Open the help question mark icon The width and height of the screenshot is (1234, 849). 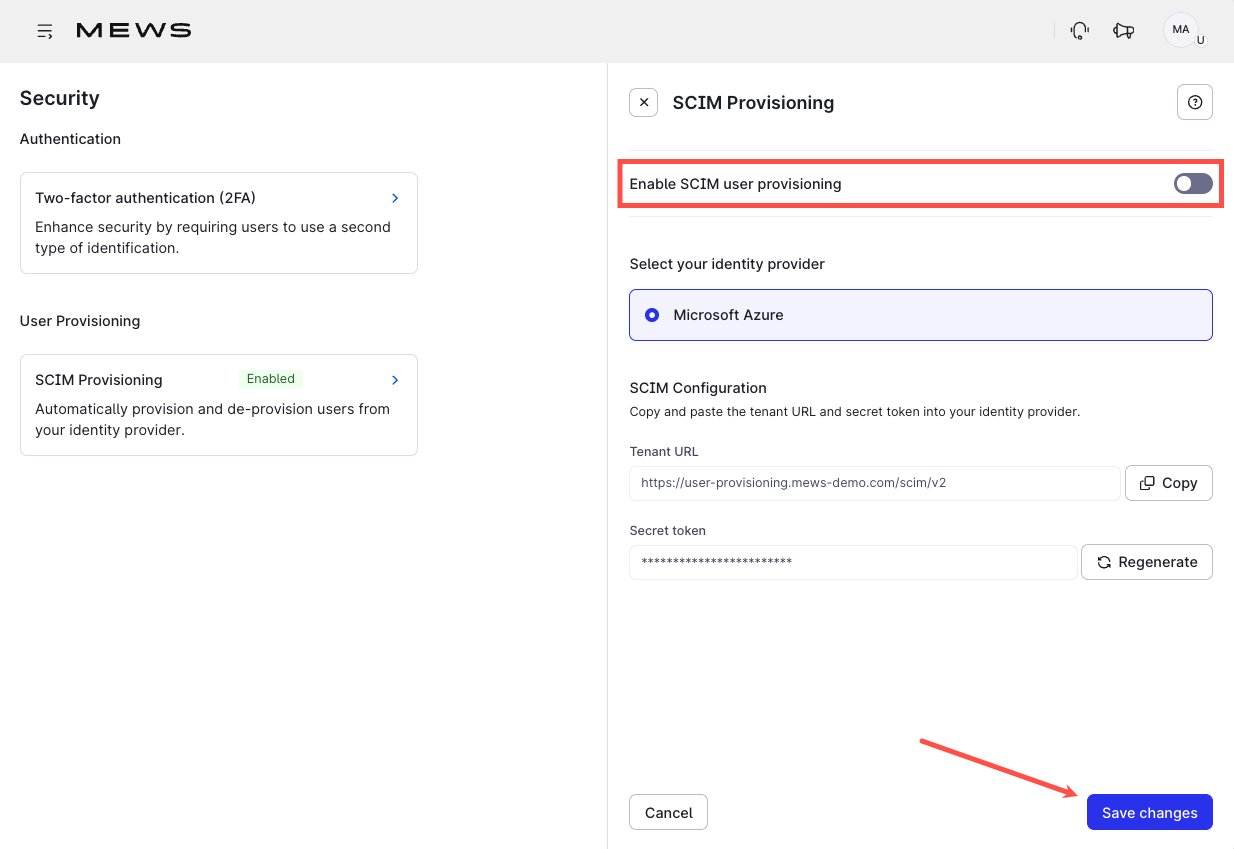1195,102
